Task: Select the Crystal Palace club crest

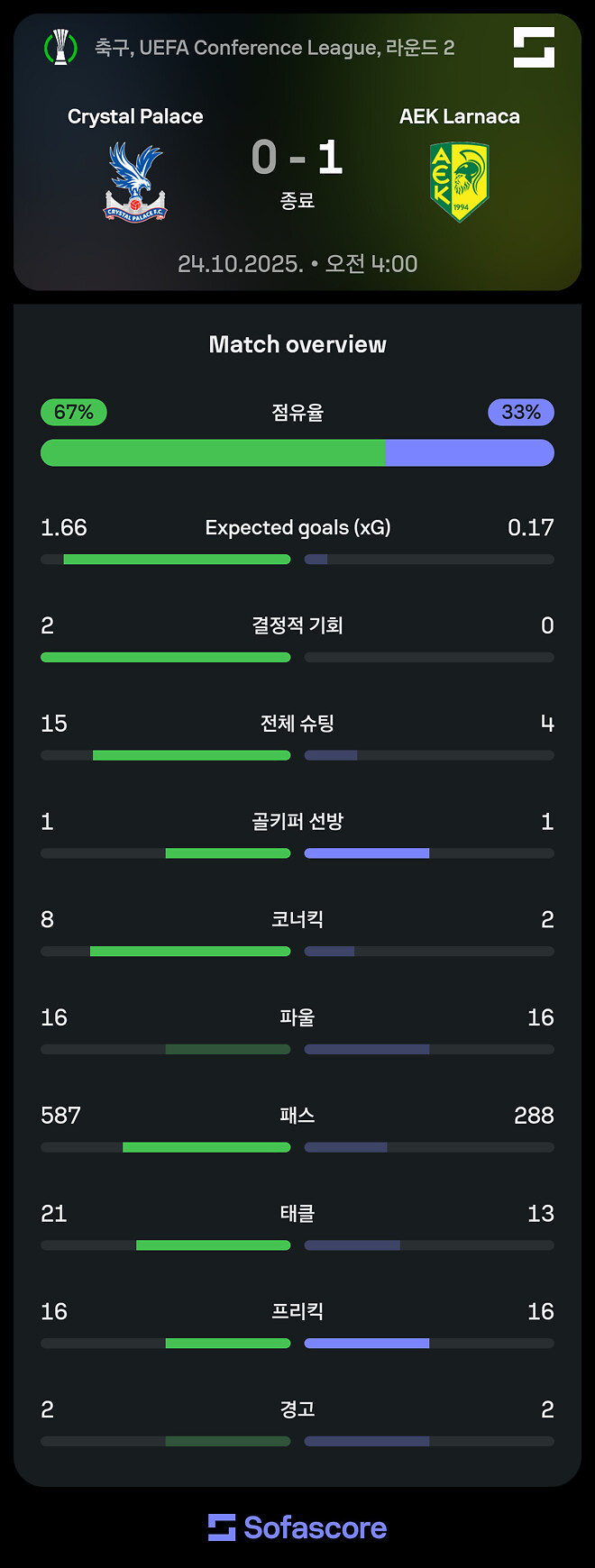Action: 134,176
